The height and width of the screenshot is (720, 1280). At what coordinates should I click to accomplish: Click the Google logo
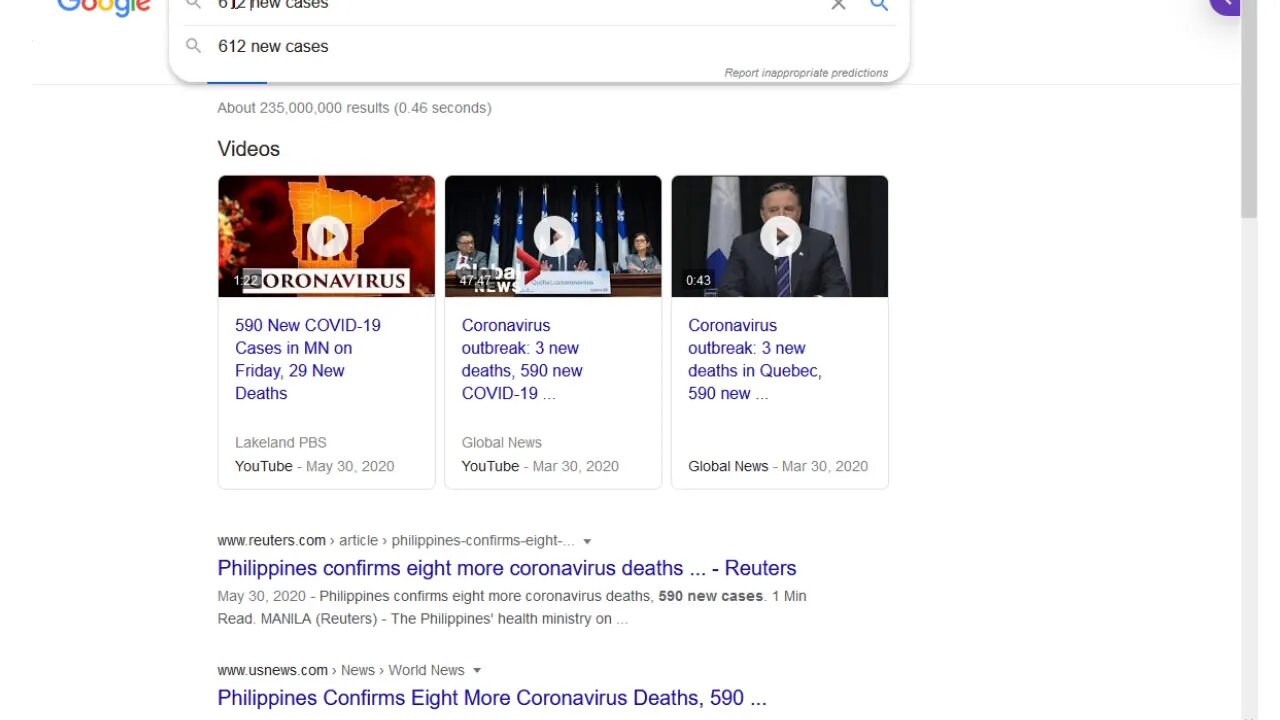pos(104,8)
